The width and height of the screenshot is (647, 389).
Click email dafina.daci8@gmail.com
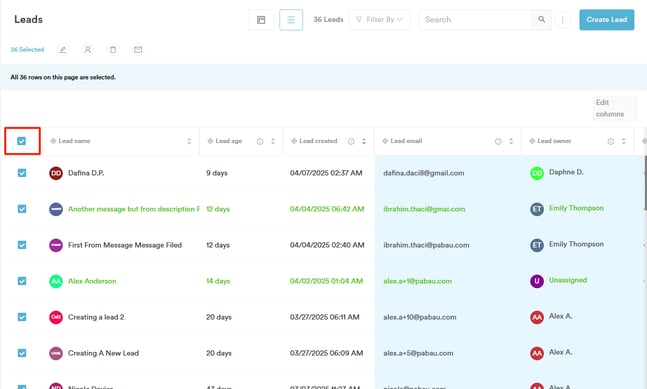tap(423, 173)
